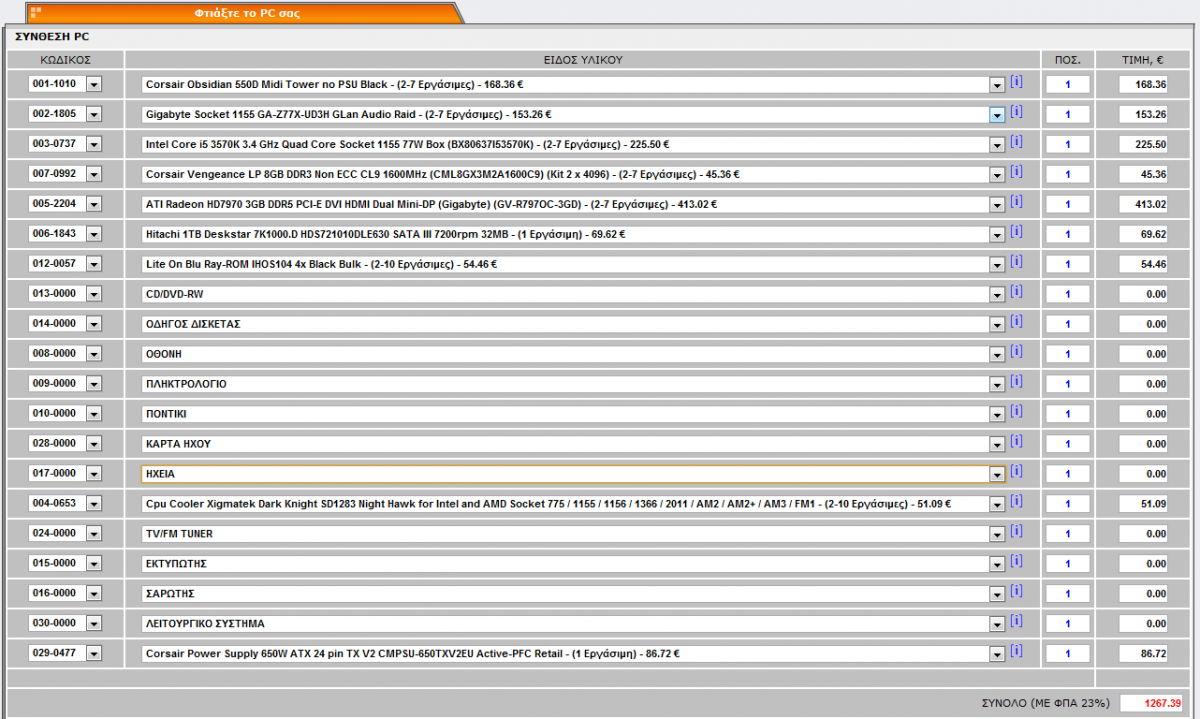Open info icon on TV/FM TUNER row
This screenshot has width=1200, height=719.
[1016, 532]
